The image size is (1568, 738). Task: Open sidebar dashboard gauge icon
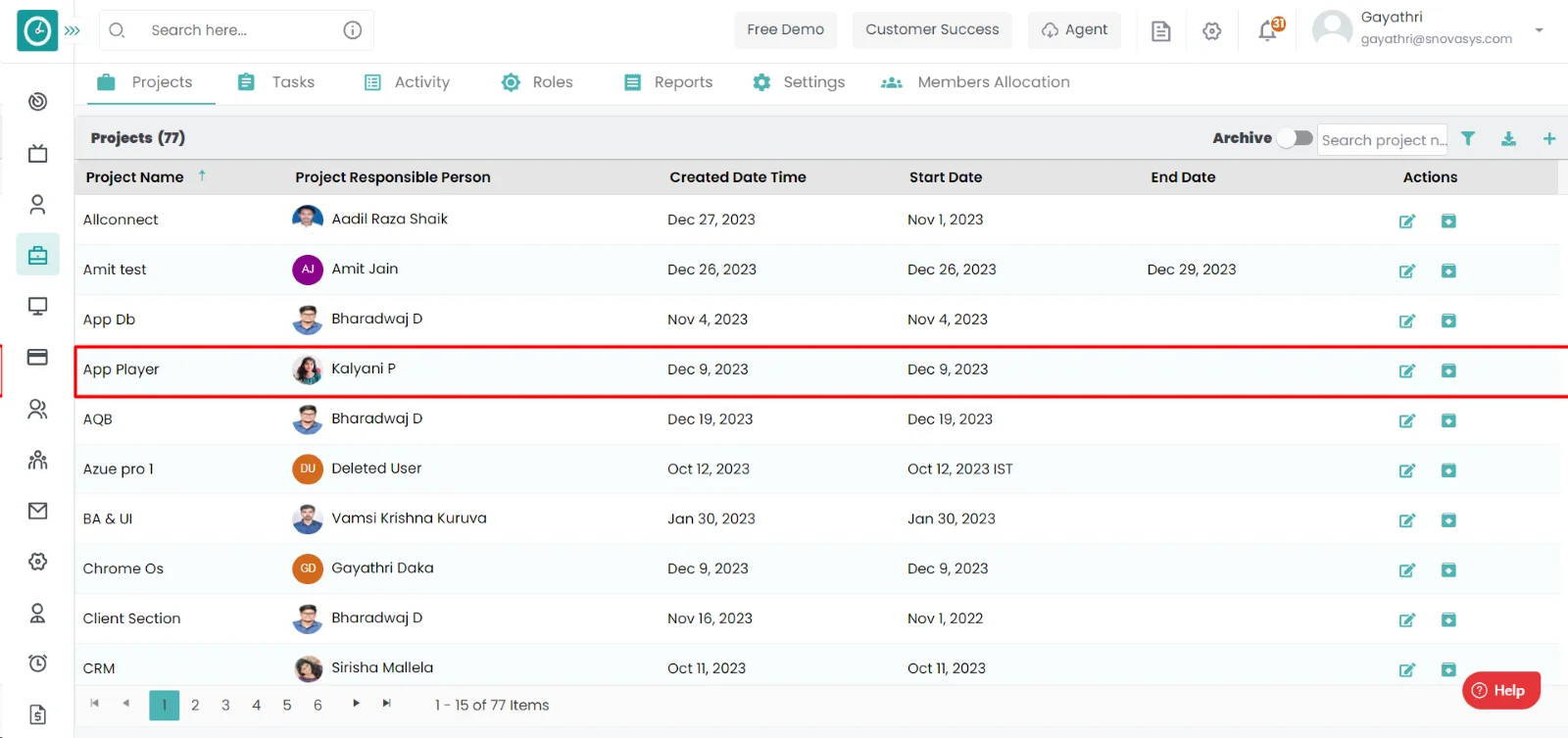tap(37, 102)
